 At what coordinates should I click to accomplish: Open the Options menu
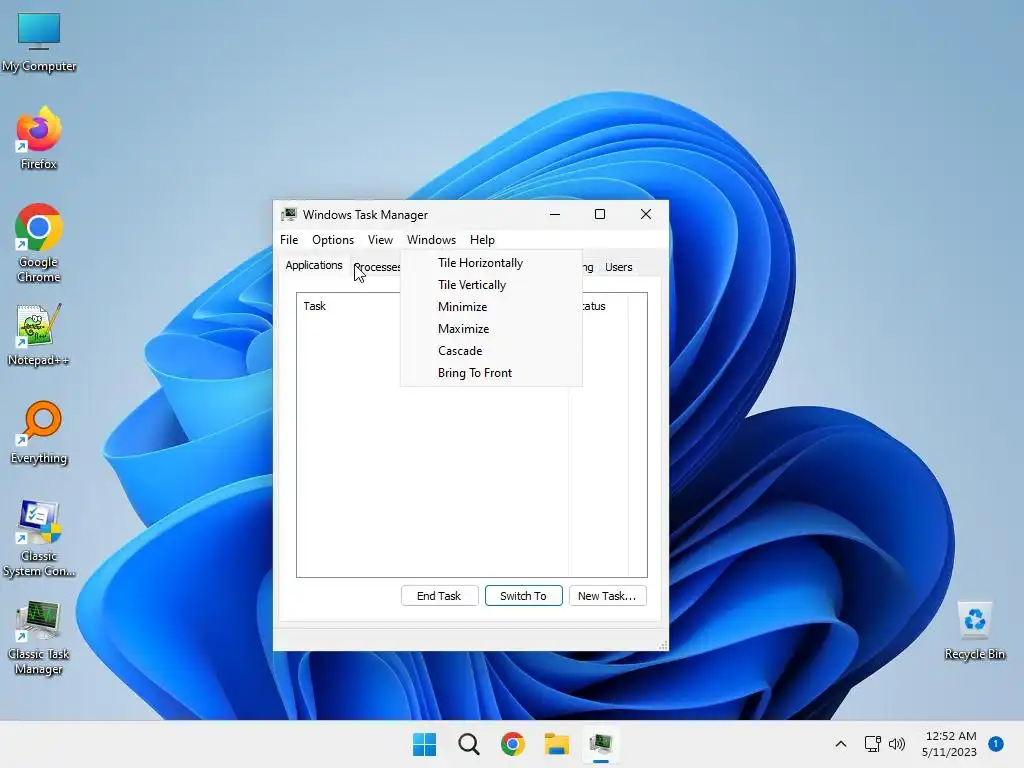click(333, 240)
